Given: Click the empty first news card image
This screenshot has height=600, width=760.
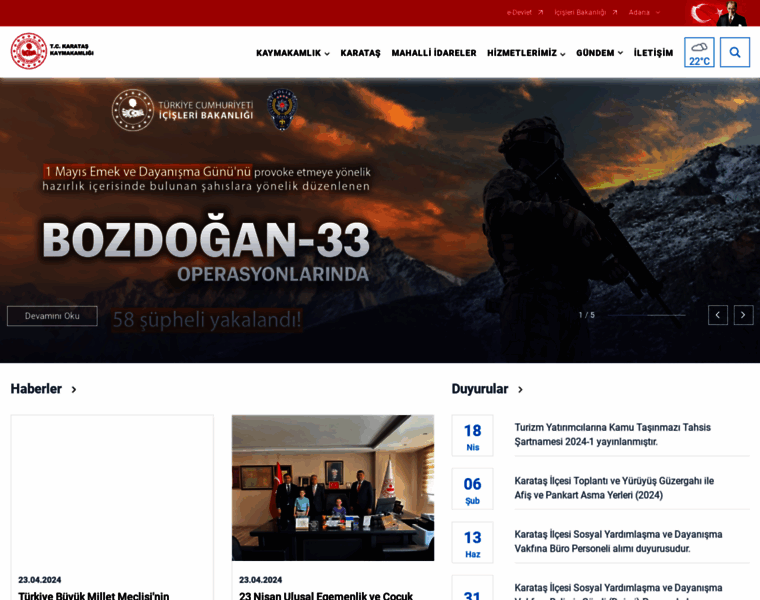Looking at the screenshot, I should [x=112, y=489].
